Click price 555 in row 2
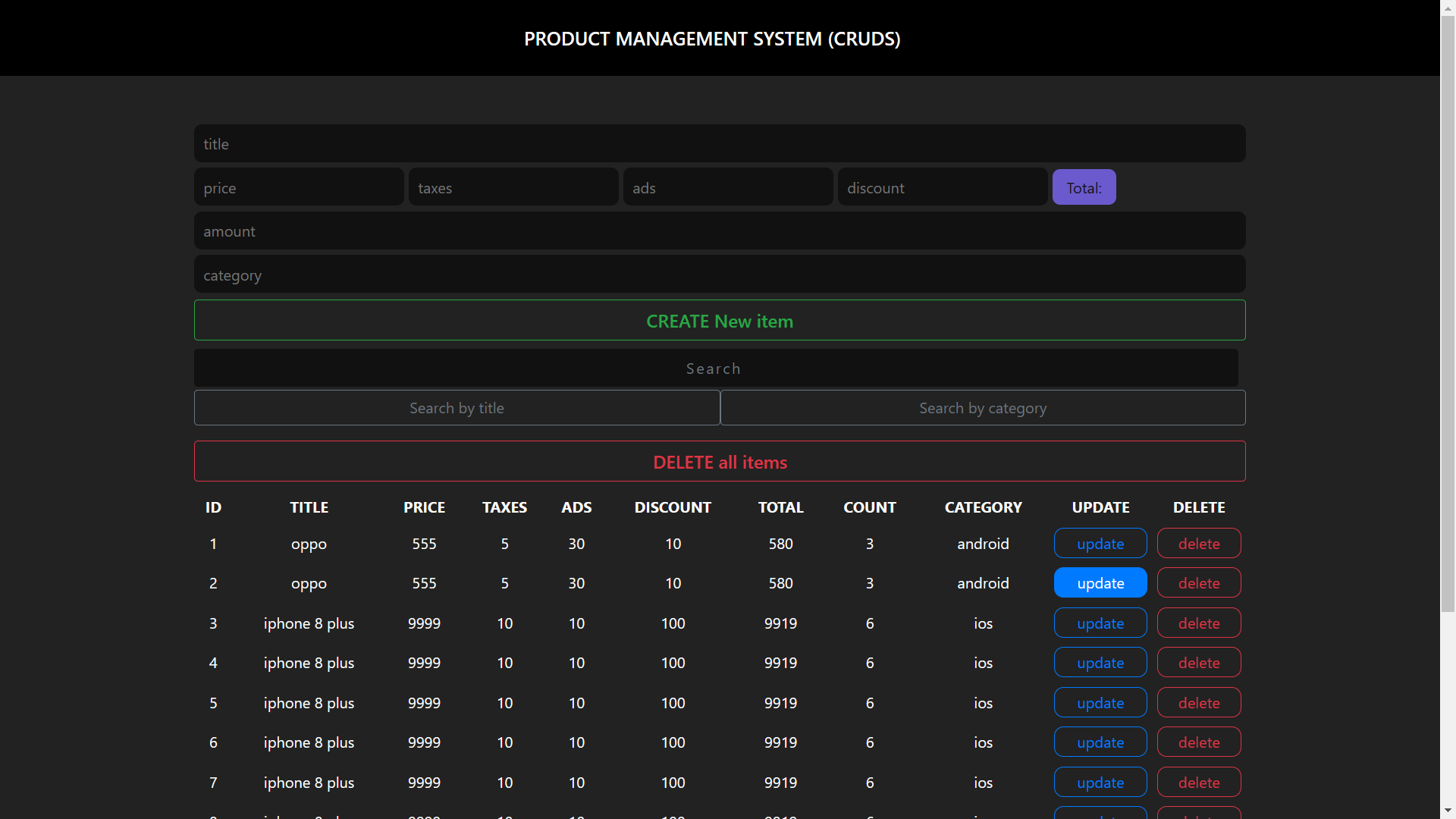Screen dimensions: 1456x819 424,583
